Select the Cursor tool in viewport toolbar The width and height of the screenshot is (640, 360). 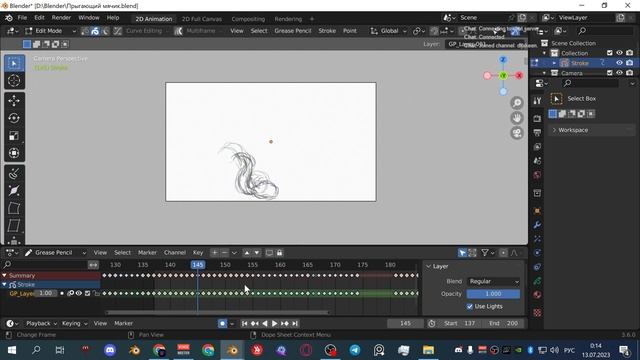click(x=14, y=81)
